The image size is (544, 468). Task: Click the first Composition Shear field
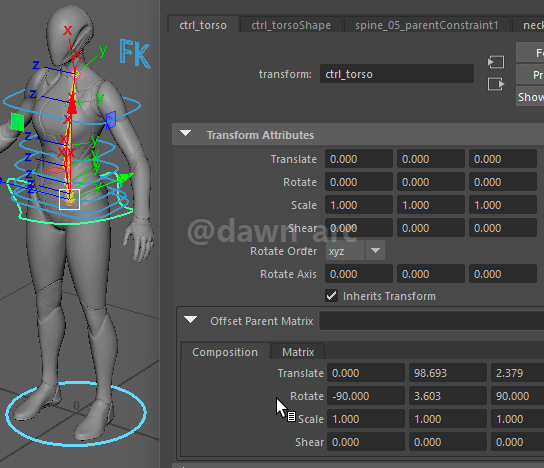click(366, 442)
